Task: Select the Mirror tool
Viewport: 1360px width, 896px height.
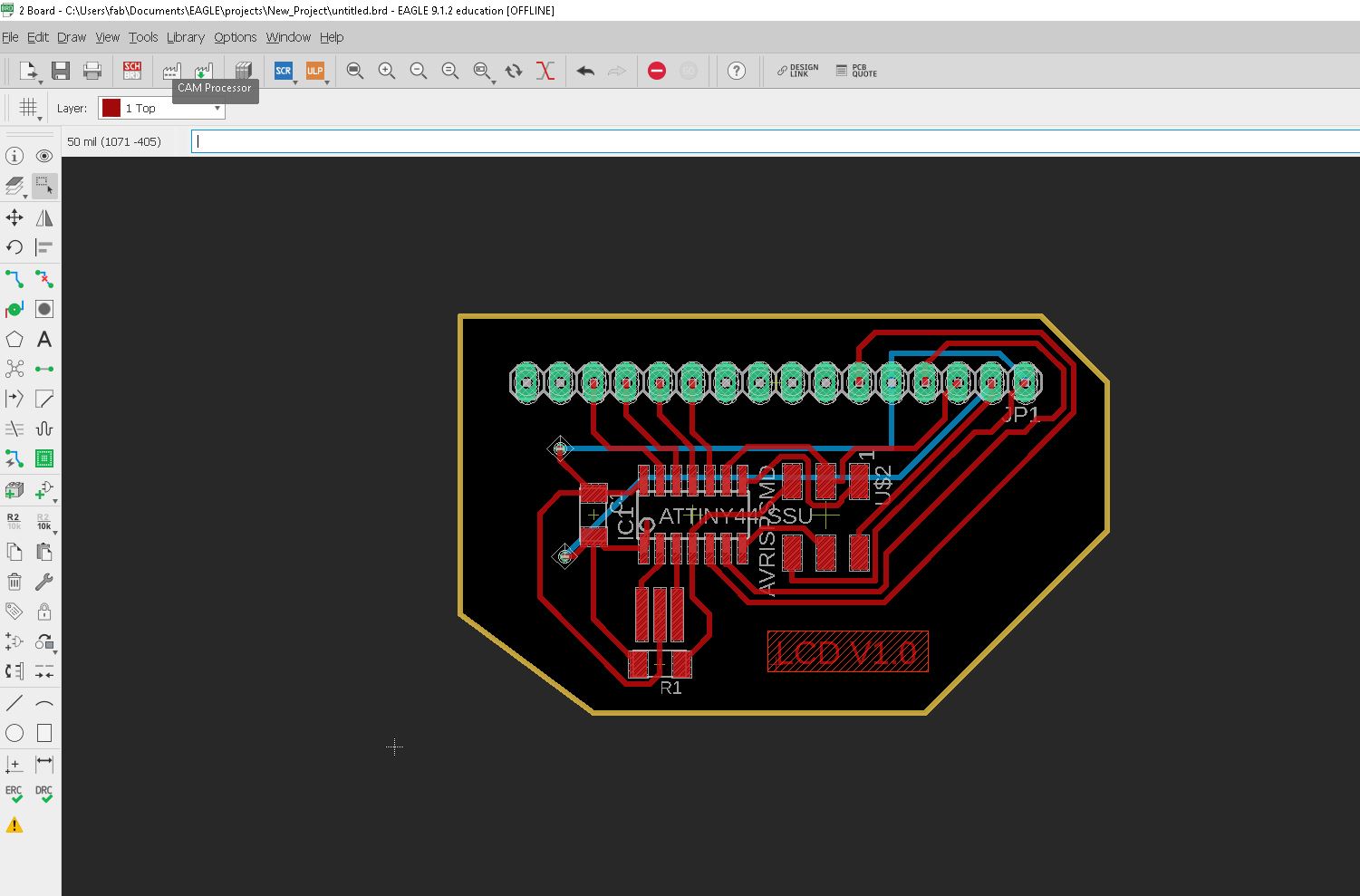Action: coord(44,217)
